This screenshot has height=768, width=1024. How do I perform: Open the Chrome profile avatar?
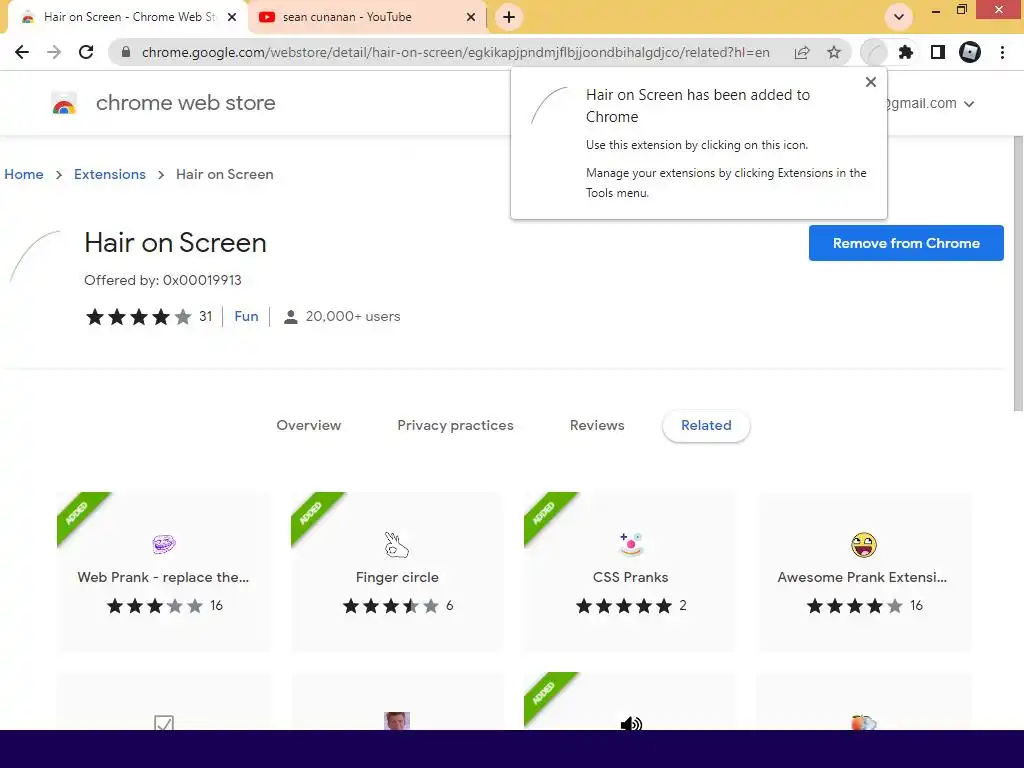pyautogui.click(x=970, y=52)
